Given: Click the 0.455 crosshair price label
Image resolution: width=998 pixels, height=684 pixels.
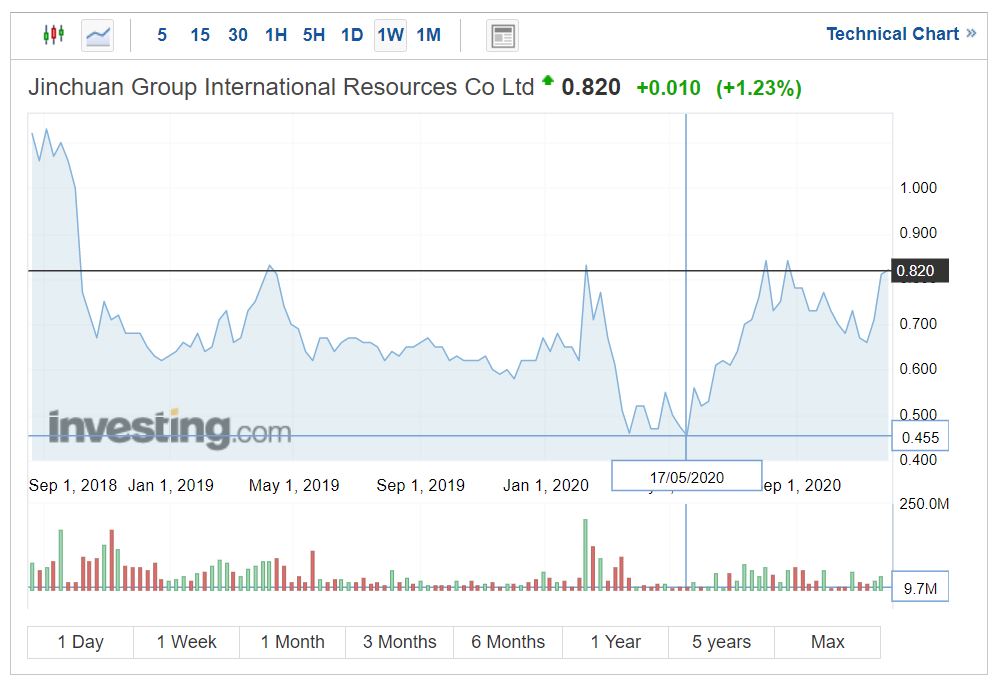Looking at the screenshot, I should click(x=920, y=437).
